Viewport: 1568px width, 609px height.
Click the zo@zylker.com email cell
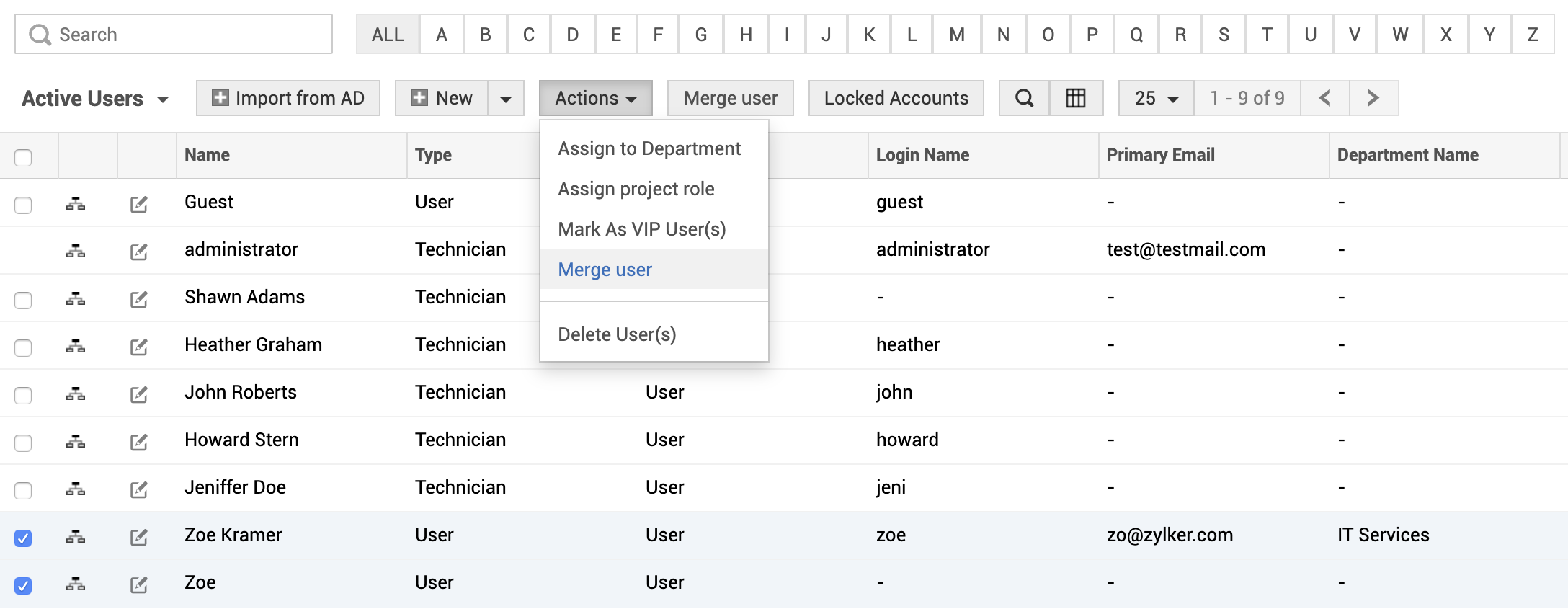[x=1170, y=535]
